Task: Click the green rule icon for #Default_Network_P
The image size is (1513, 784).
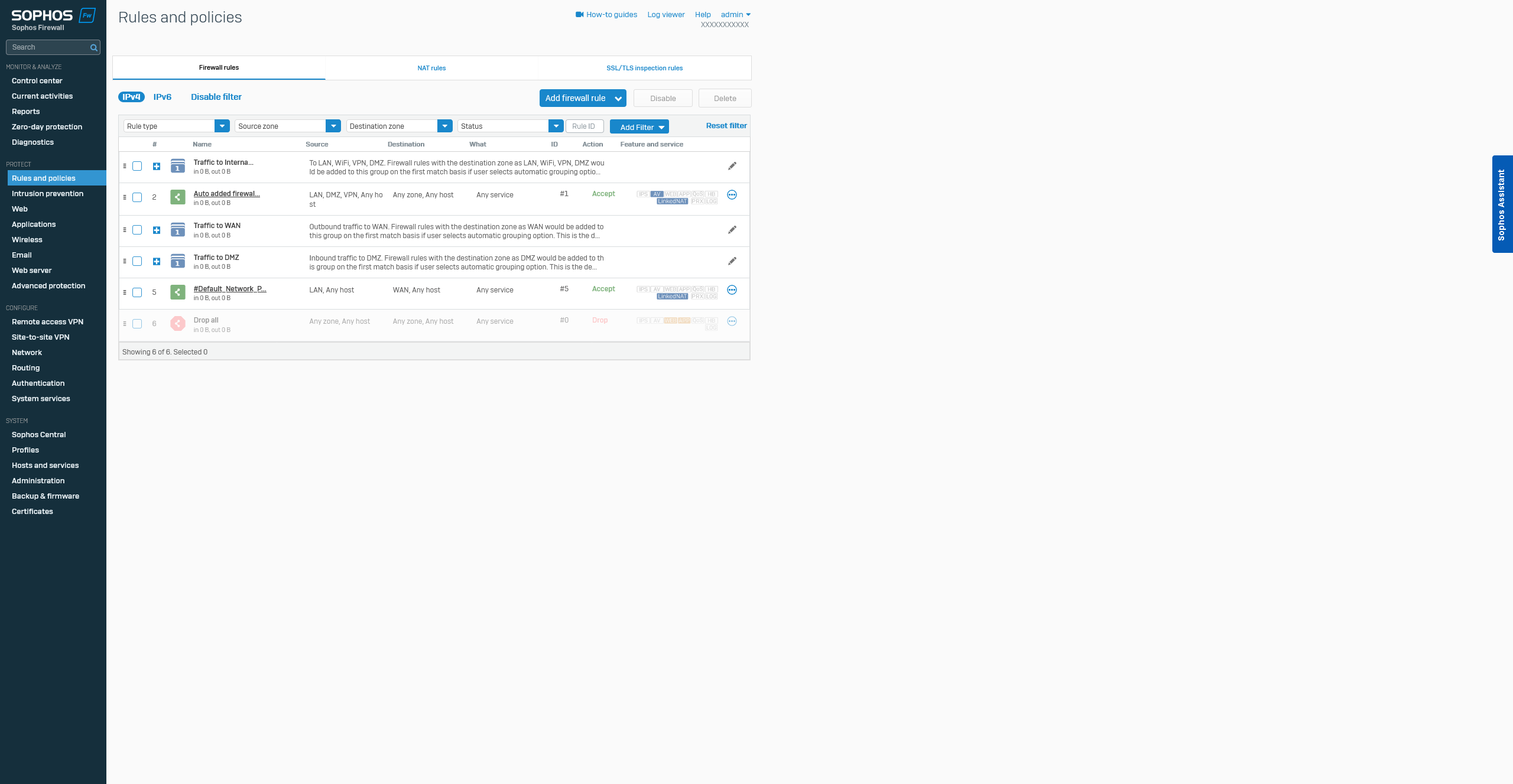Action: click(178, 292)
